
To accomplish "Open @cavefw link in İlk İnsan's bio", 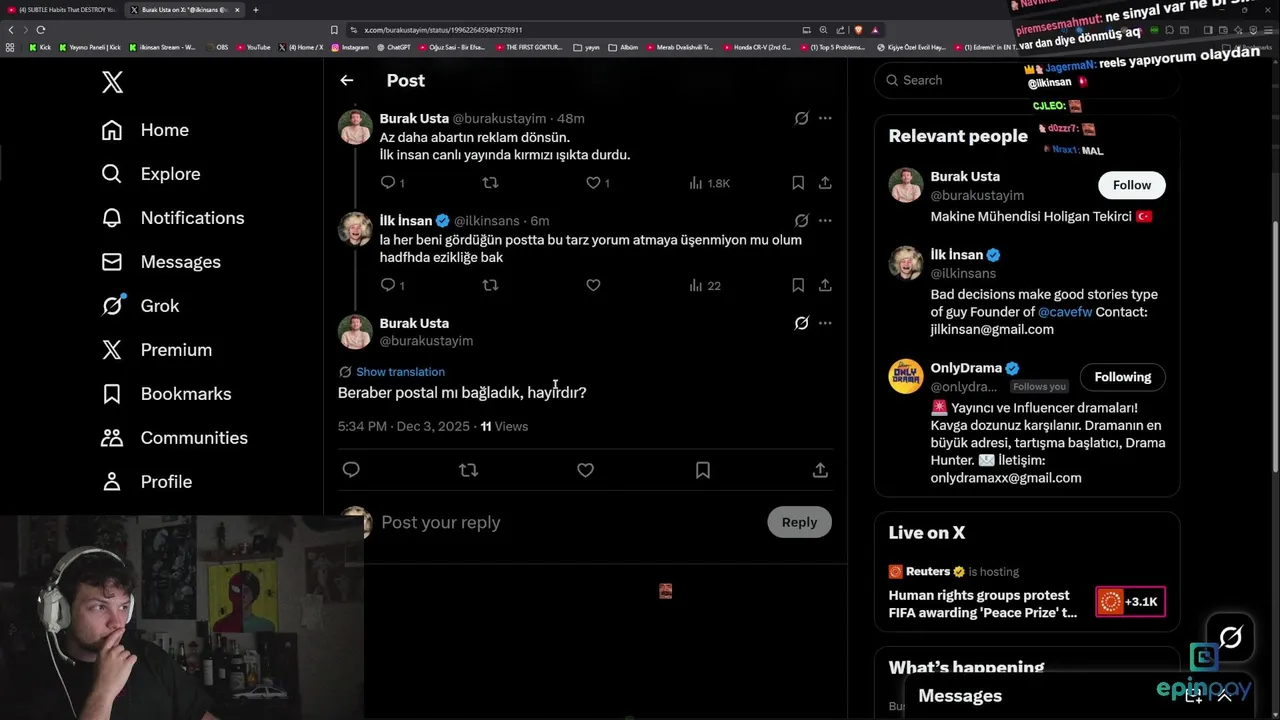I will click(x=1065, y=312).
